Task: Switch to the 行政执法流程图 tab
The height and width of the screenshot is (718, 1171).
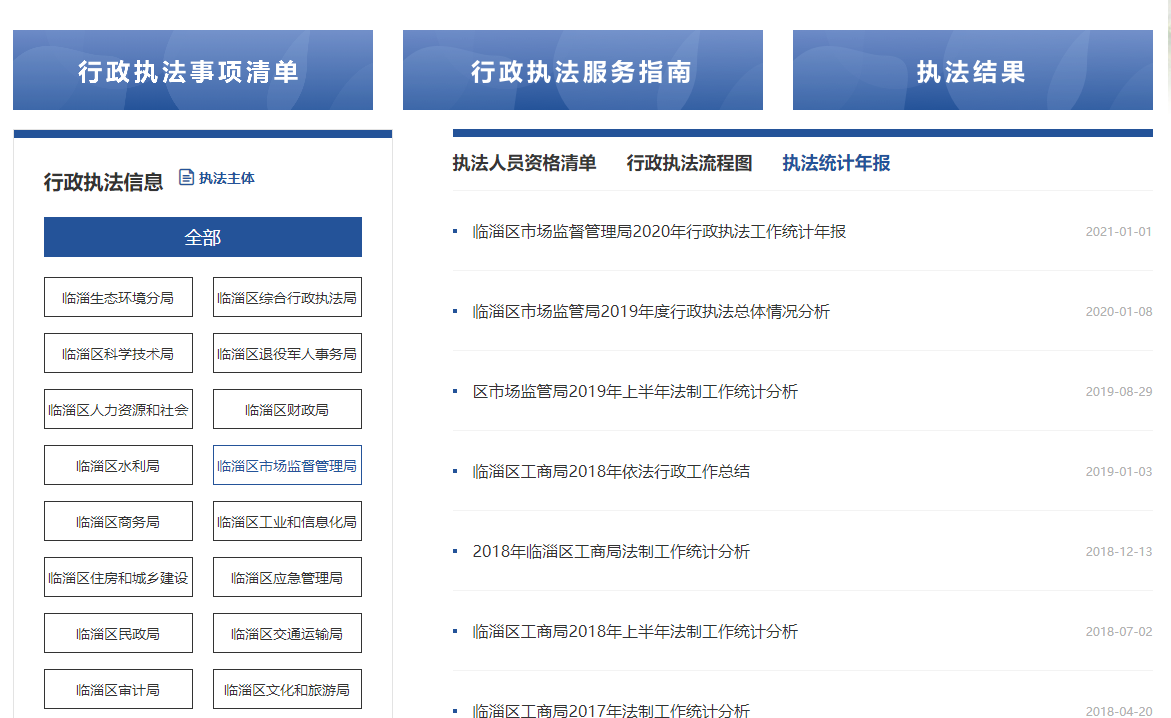Action: 689,163
